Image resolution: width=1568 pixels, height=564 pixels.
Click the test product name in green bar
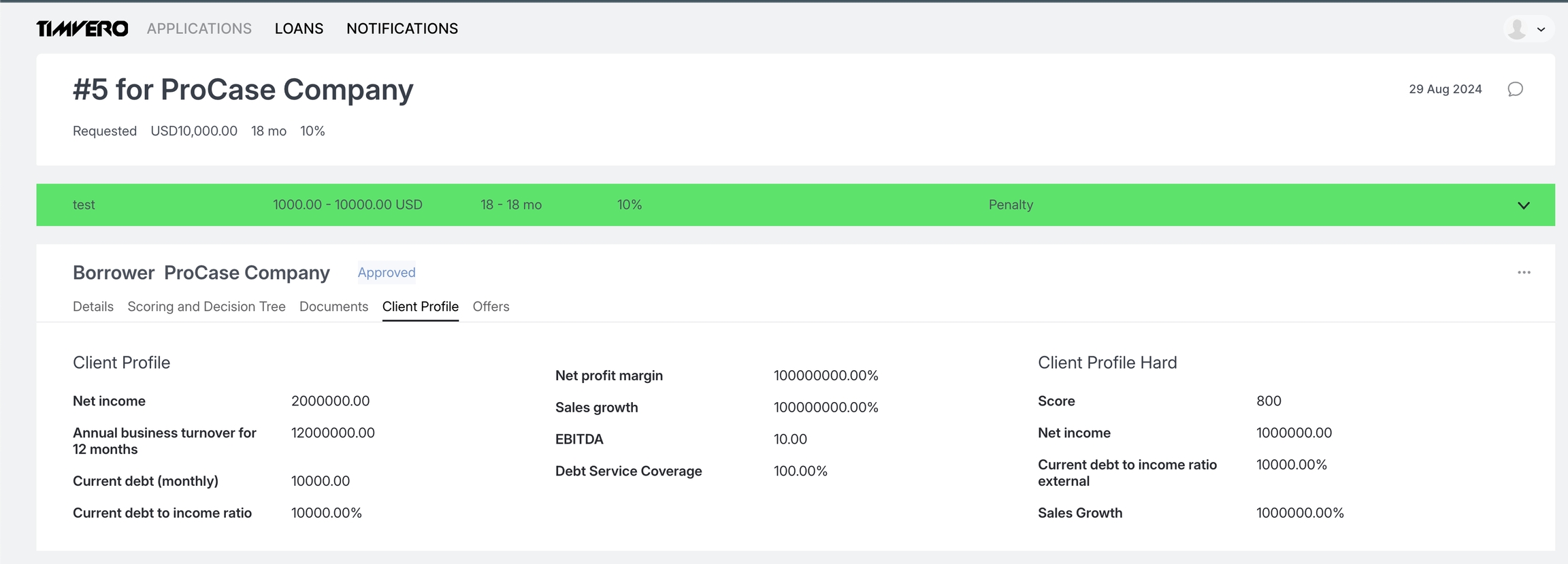tap(84, 205)
